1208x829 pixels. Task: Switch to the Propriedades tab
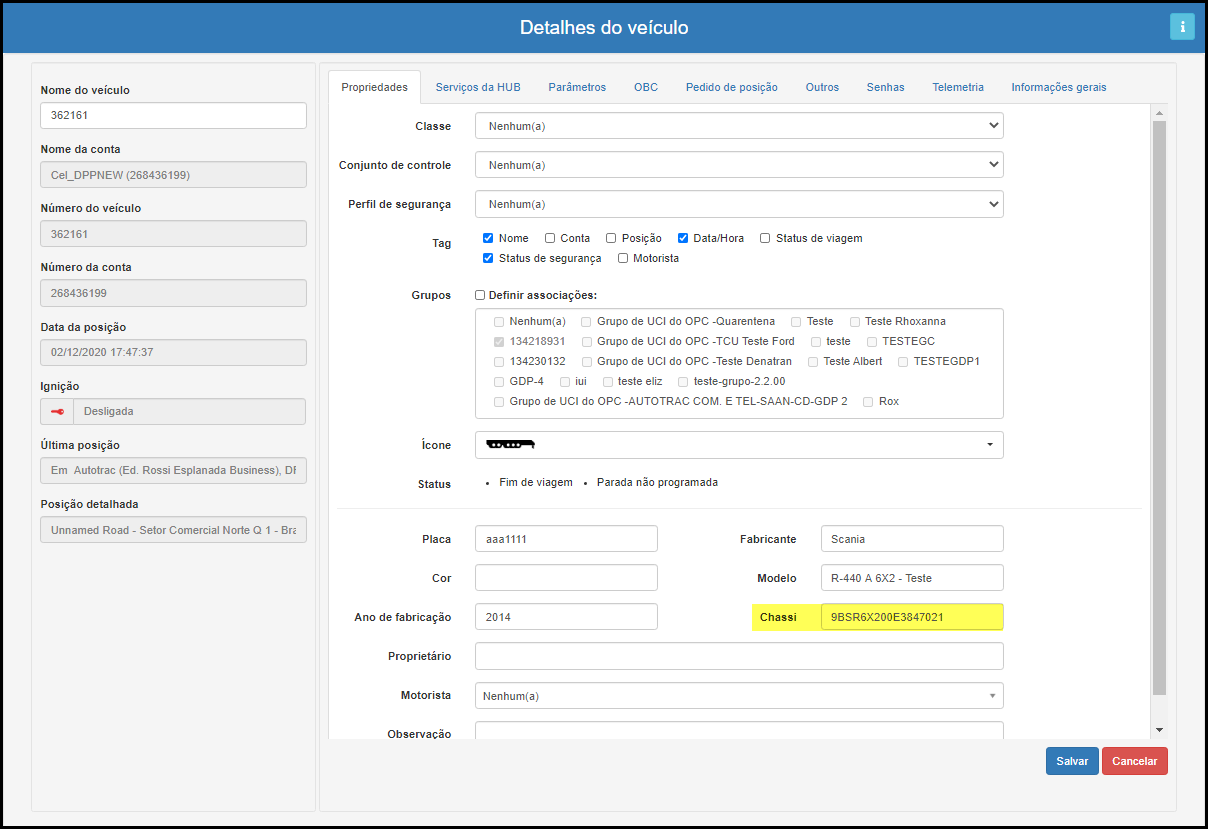coord(374,87)
